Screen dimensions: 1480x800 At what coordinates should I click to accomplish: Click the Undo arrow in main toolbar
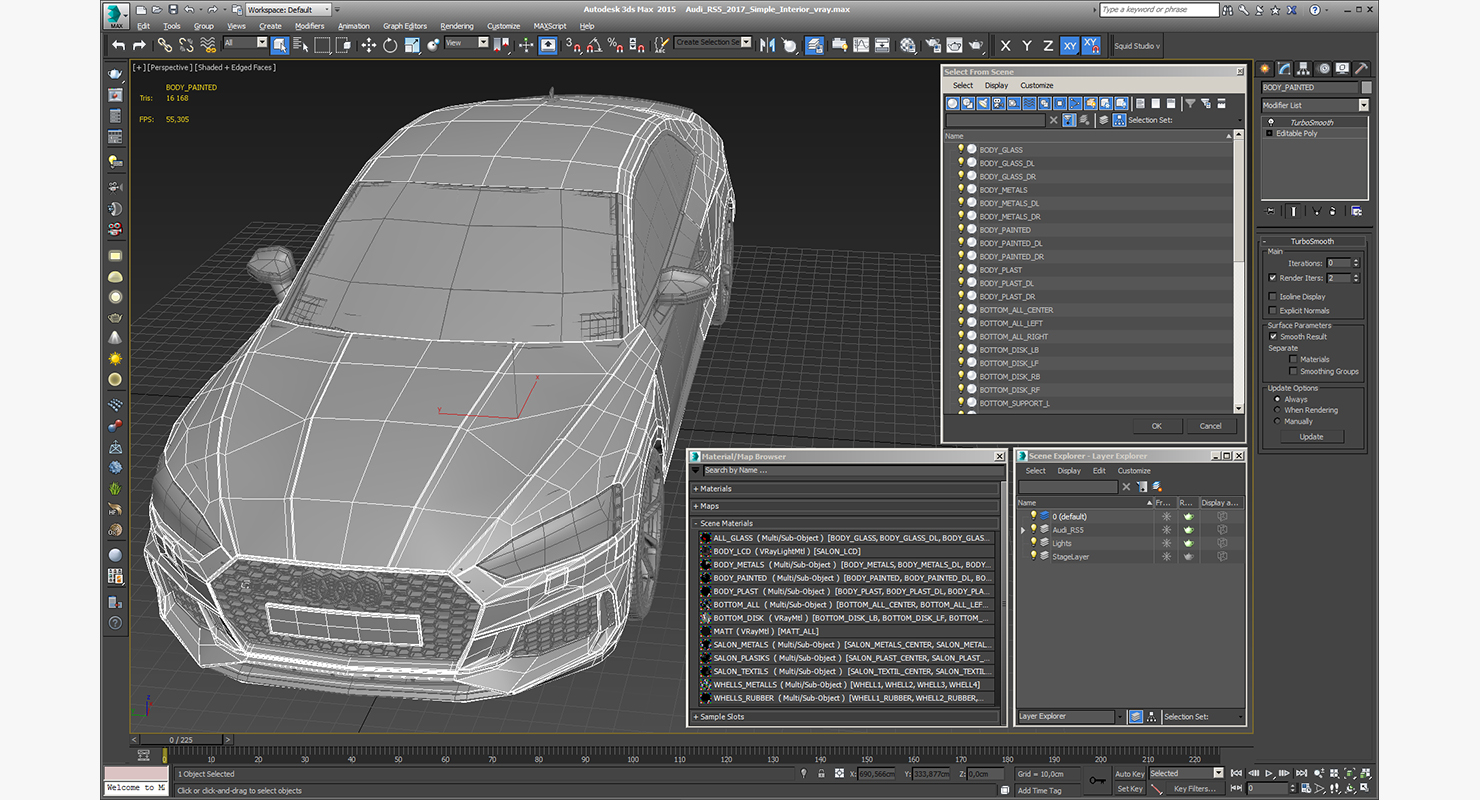pos(118,45)
